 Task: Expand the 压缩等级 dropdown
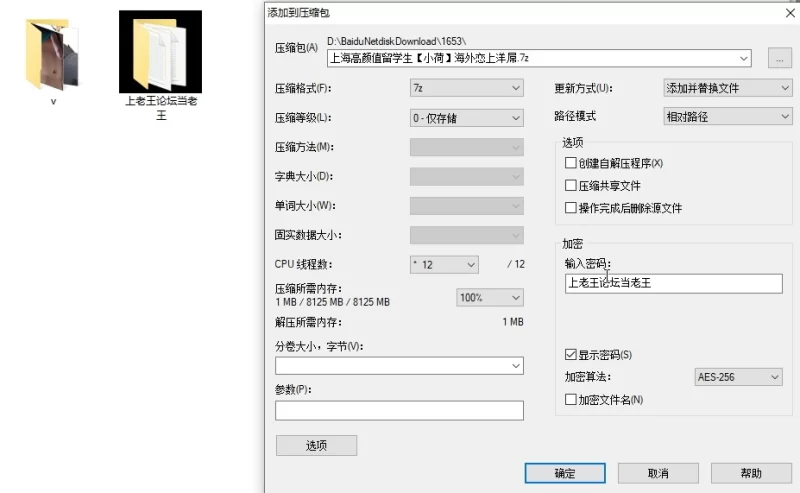pos(466,118)
